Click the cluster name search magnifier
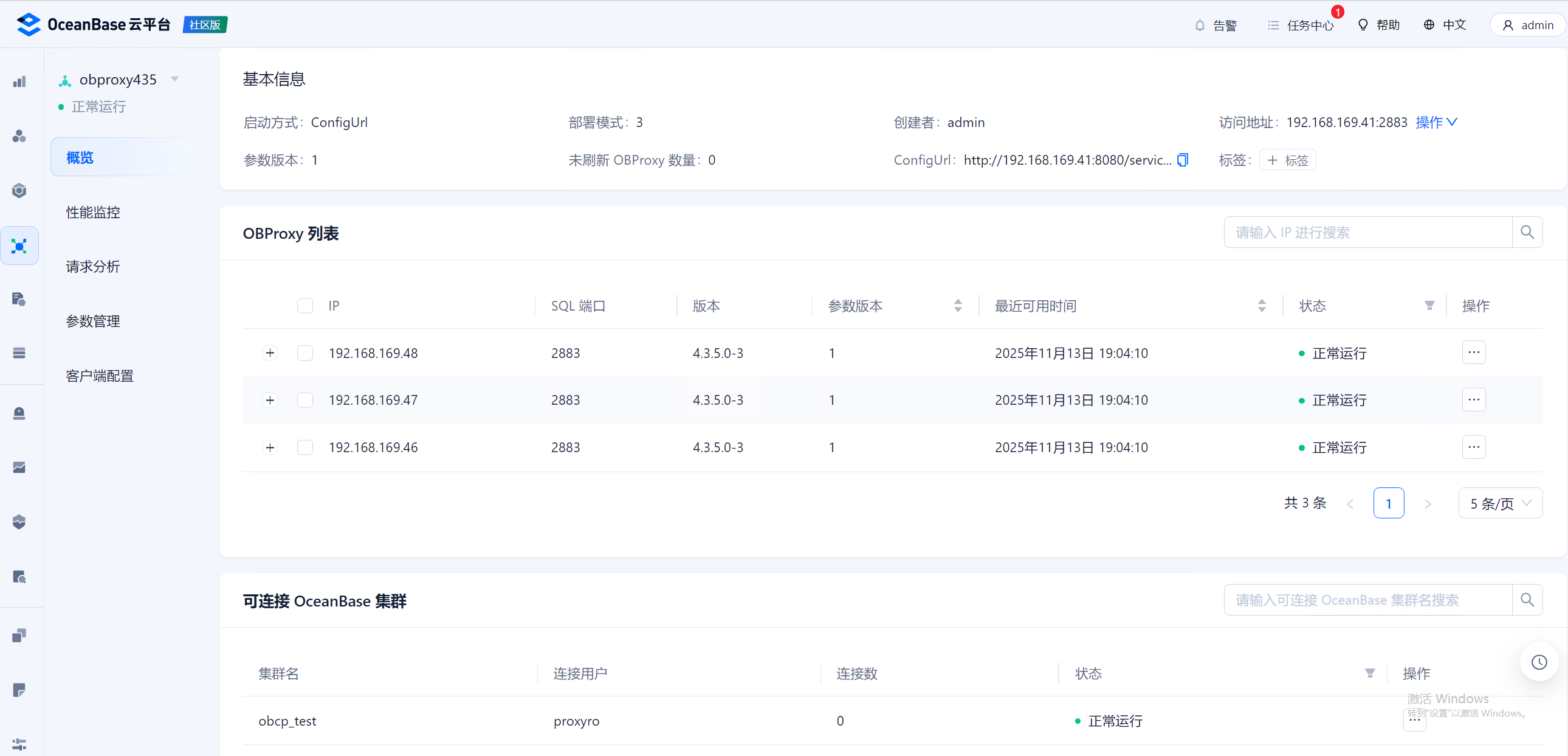 tap(1527, 600)
